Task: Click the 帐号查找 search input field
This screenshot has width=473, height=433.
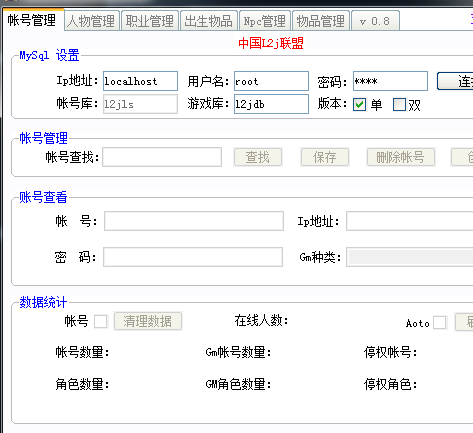Action: click(162, 157)
